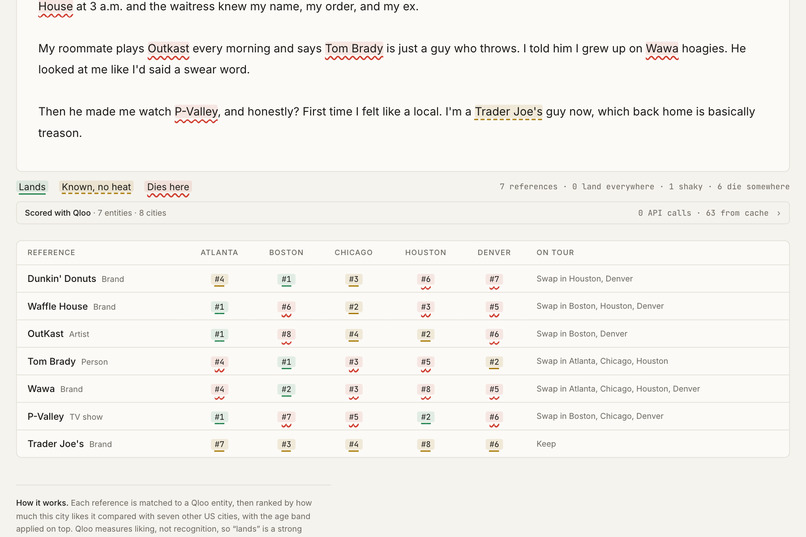The width and height of the screenshot is (806, 537).
Task: Click Trader Joe's Atlanta rank #7 badge
Action: (x=219, y=444)
